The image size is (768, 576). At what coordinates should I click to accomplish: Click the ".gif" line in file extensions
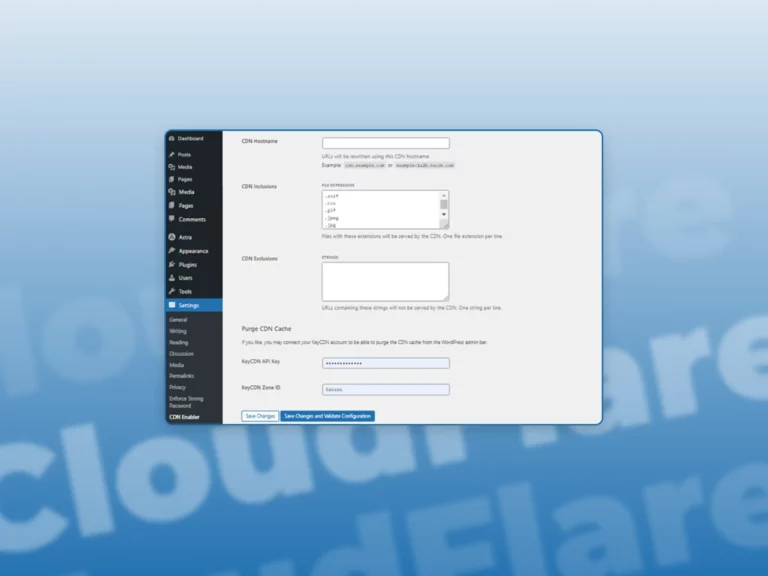pos(331,211)
